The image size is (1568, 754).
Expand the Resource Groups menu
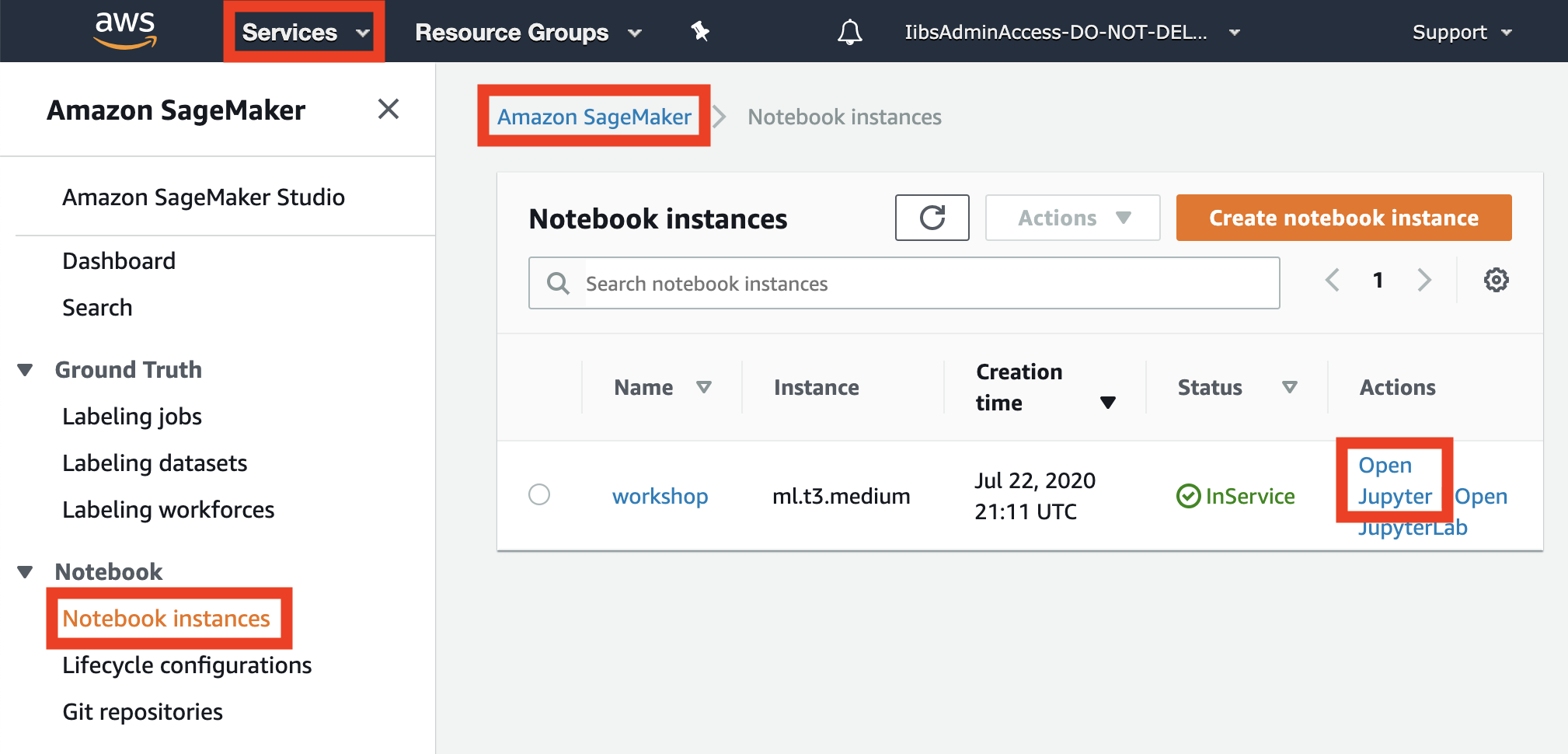tap(528, 33)
